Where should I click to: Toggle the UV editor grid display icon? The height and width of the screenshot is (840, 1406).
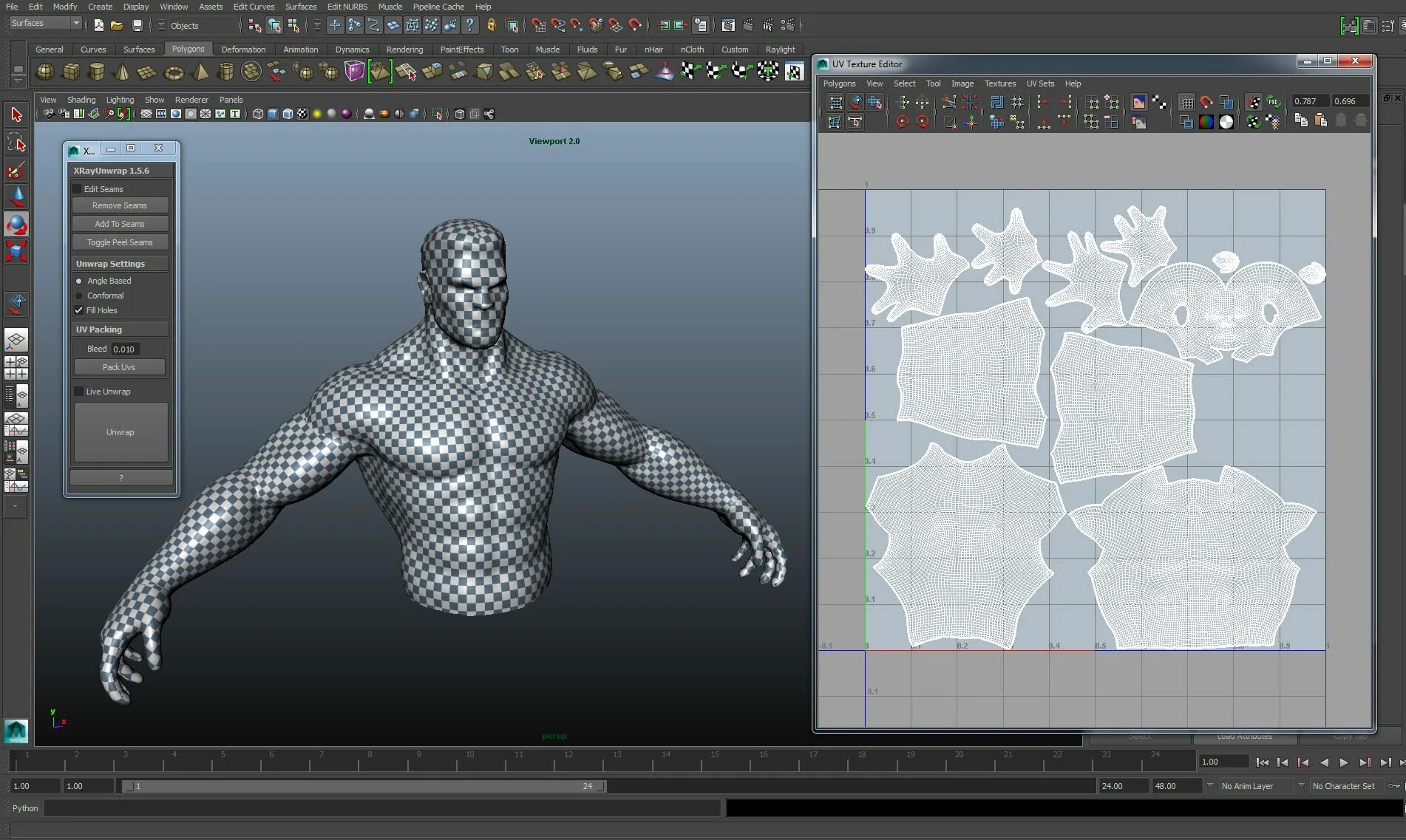[1186, 103]
